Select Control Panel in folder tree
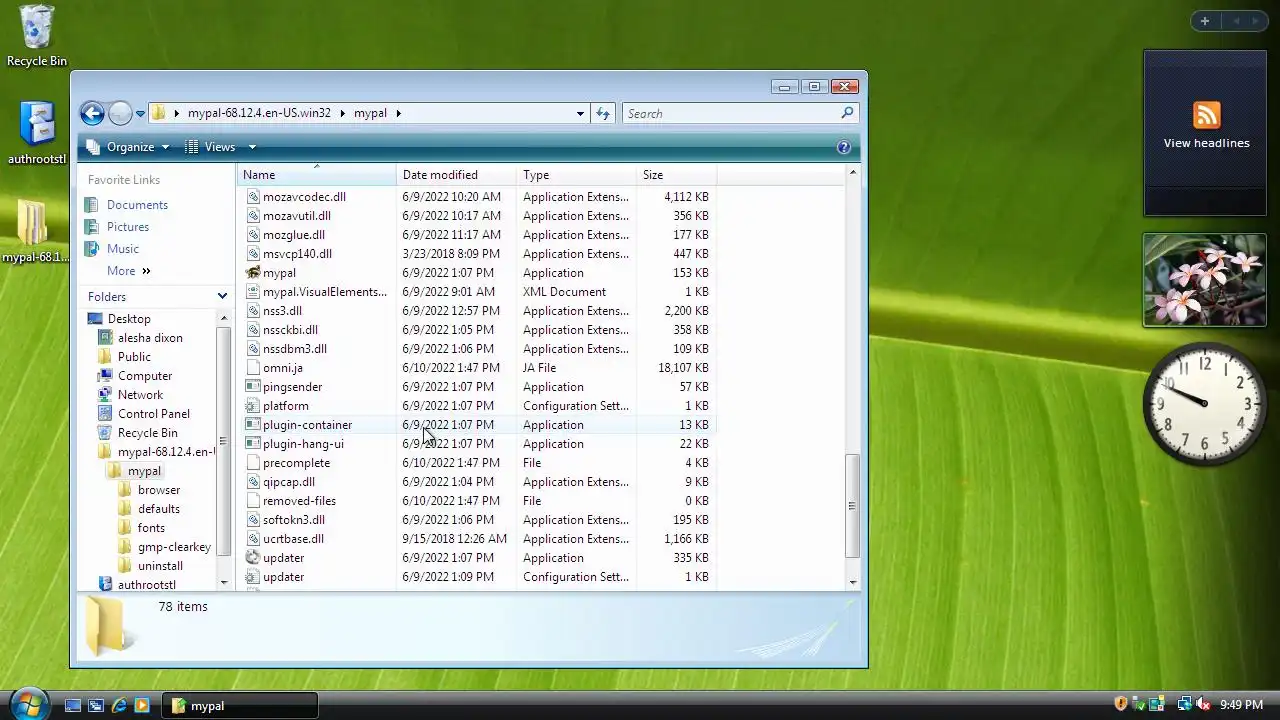 click(153, 414)
